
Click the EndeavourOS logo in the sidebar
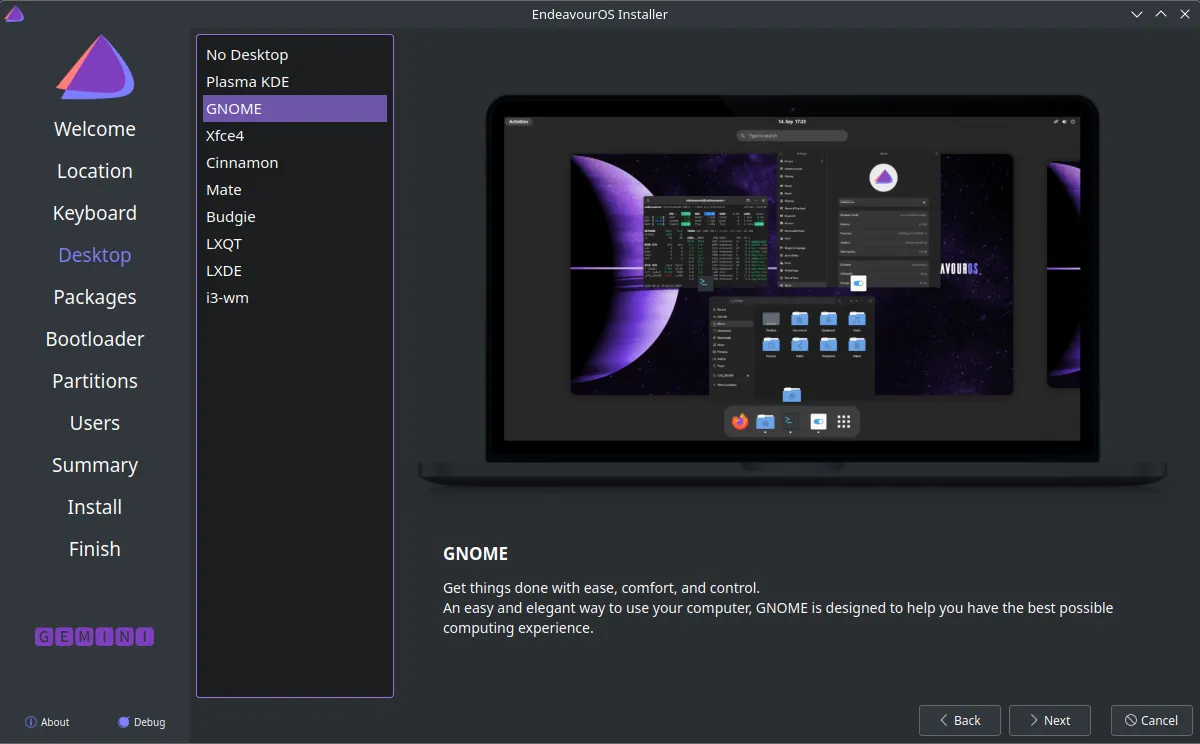pos(95,68)
